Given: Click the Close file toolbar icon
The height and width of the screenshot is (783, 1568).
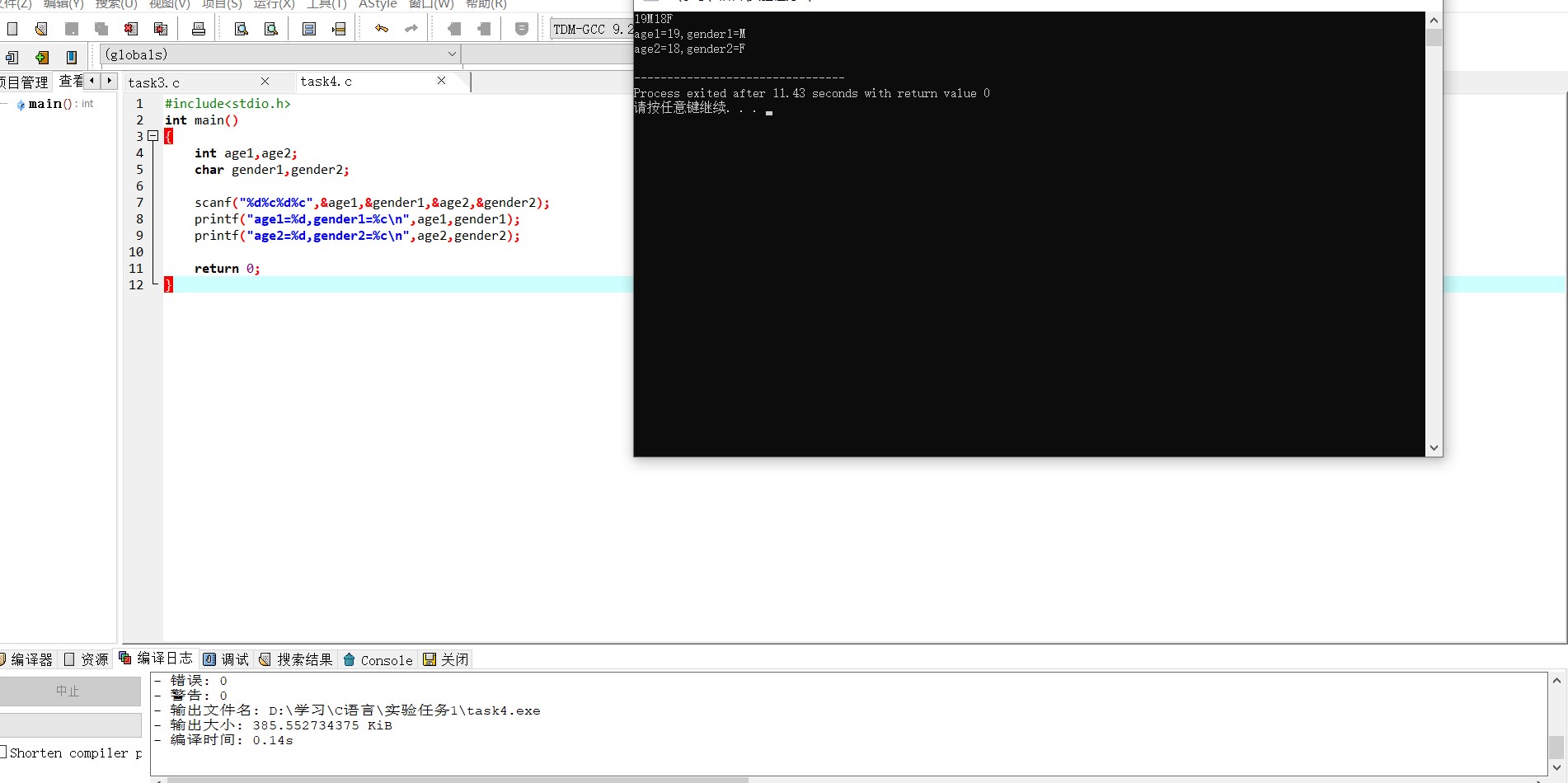Looking at the screenshot, I should click(131, 29).
